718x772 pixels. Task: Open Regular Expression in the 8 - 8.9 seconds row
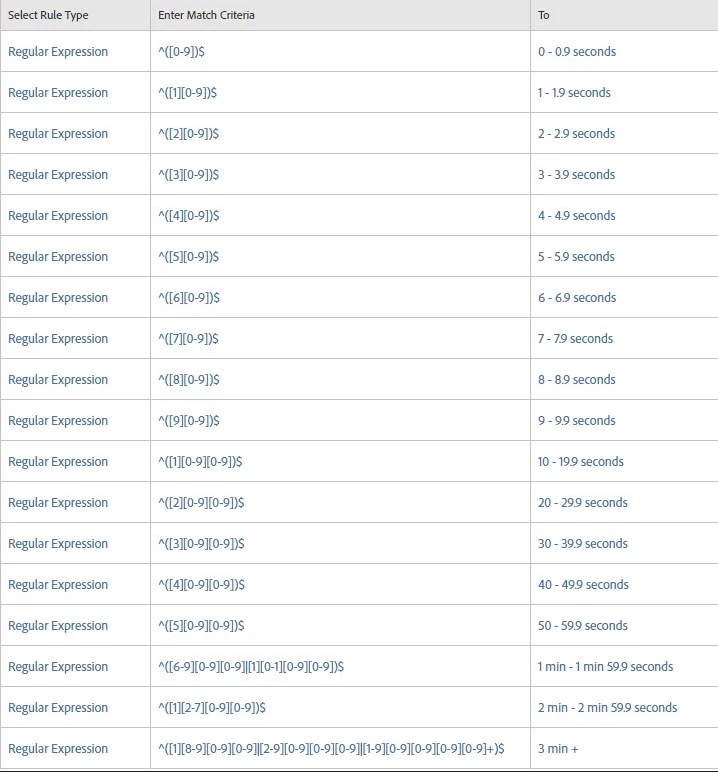click(58, 380)
